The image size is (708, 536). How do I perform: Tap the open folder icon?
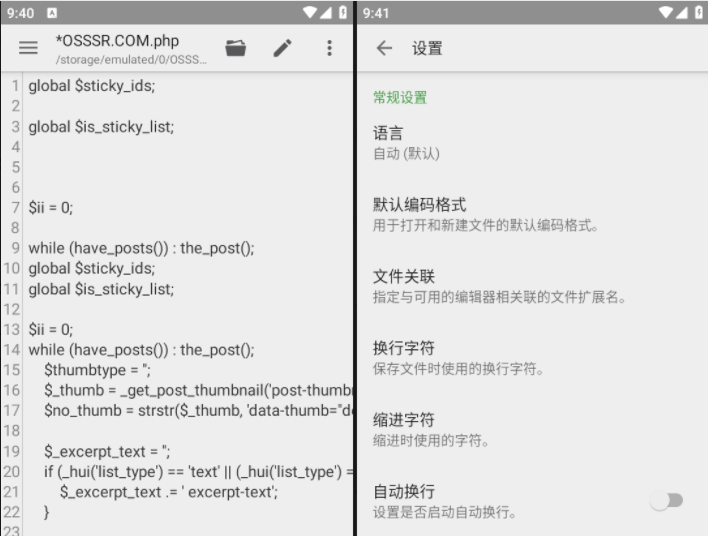click(x=236, y=48)
